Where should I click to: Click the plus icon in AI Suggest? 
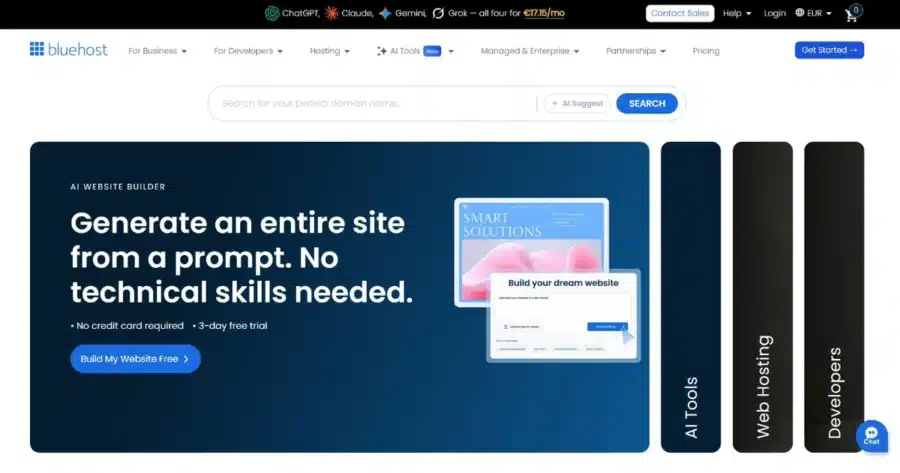pyautogui.click(x=554, y=103)
